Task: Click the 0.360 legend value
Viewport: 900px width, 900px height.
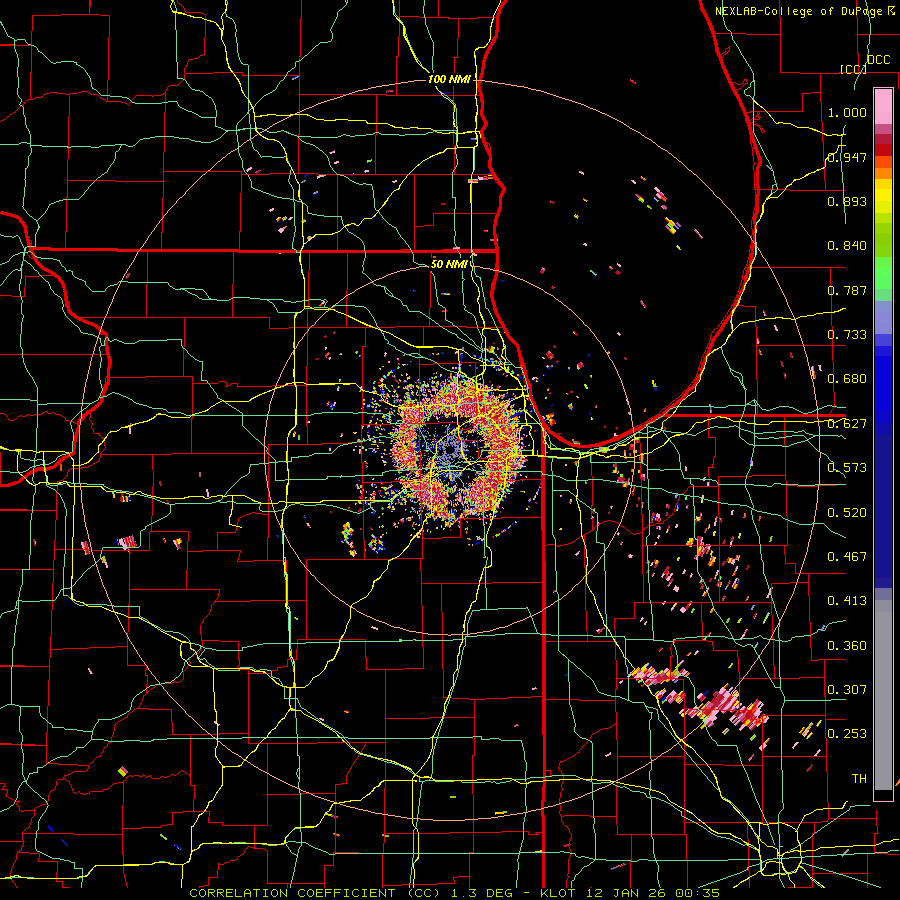Action: click(x=847, y=646)
